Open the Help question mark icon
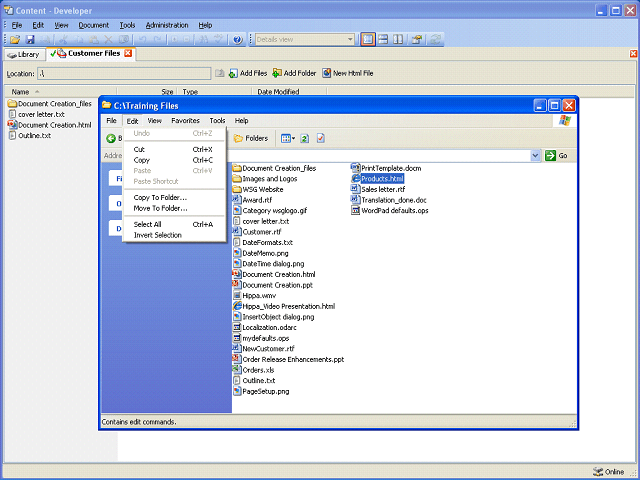Viewport: 640px width, 480px height. tap(238, 40)
